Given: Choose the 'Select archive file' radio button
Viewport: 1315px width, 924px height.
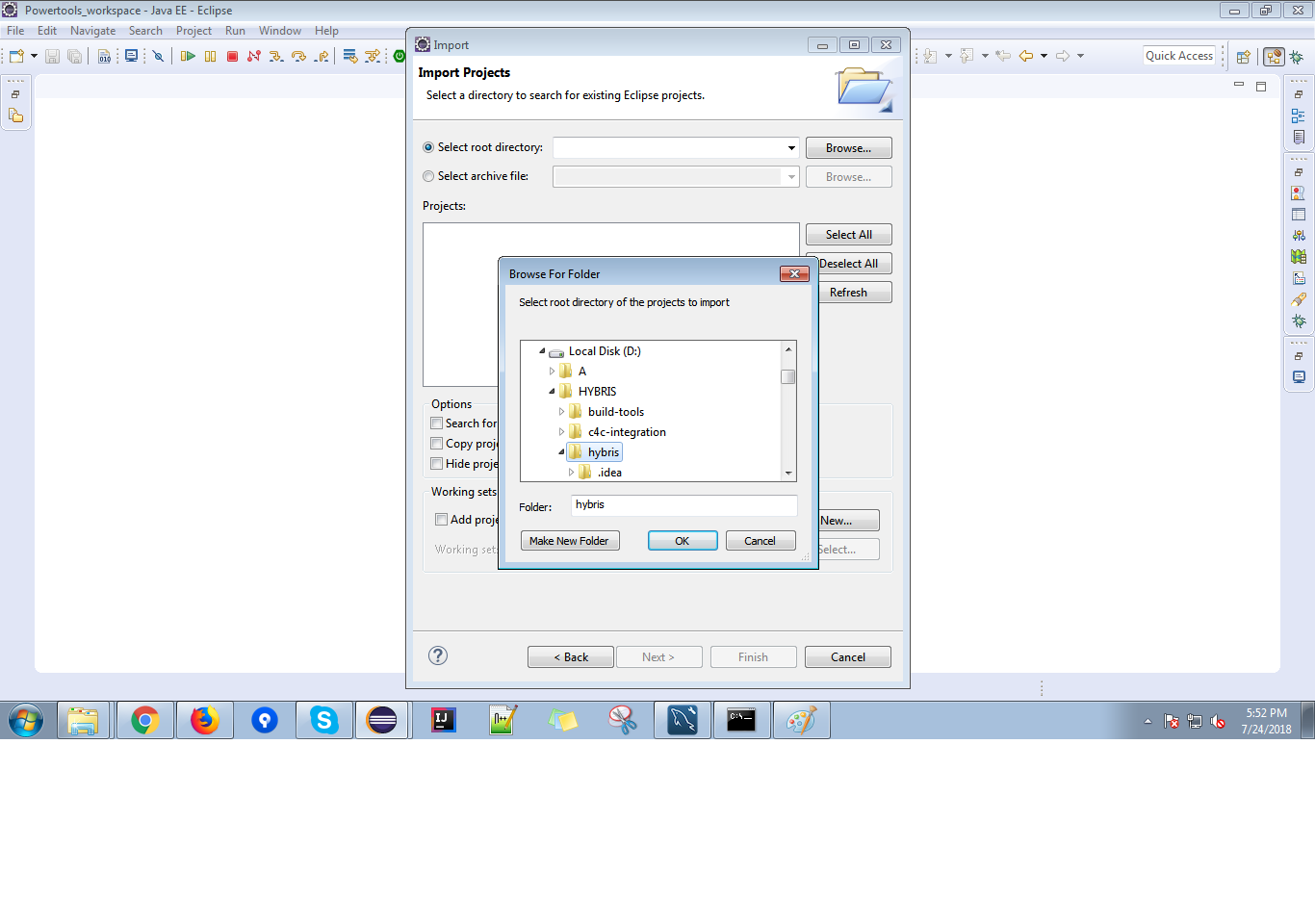Looking at the screenshot, I should click(427, 176).
